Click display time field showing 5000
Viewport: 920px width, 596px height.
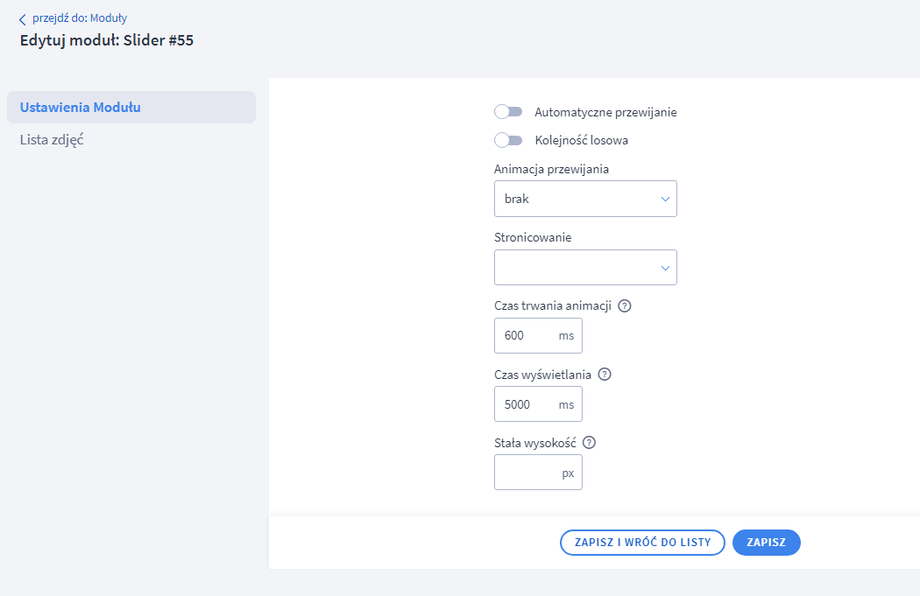tap(526, 404)
